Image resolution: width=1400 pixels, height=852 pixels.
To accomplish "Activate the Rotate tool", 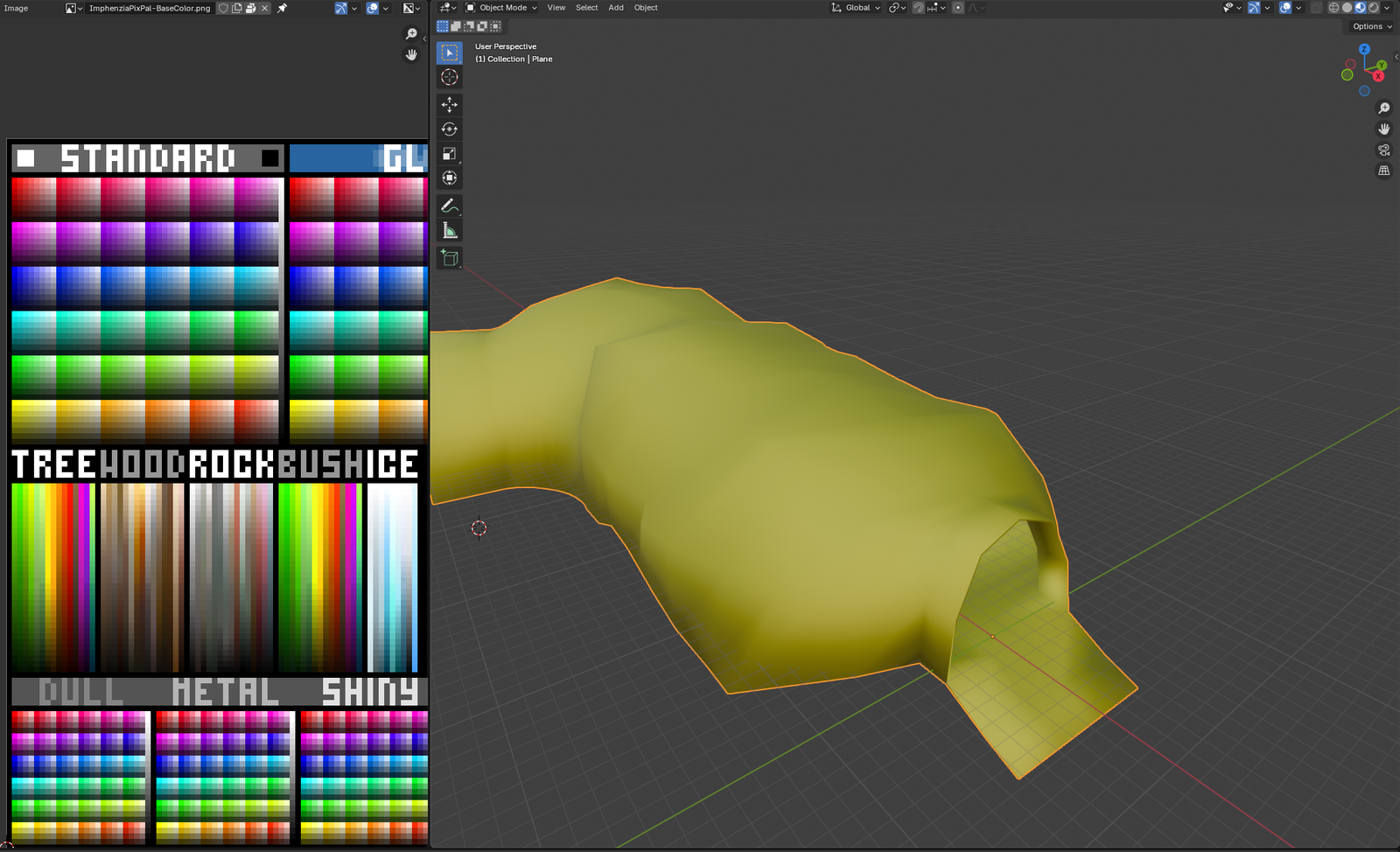I will coord(449,129).
